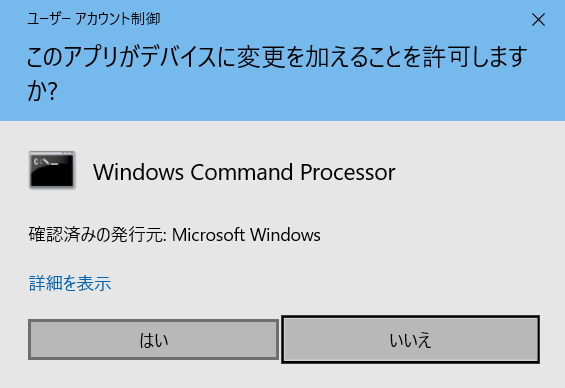
Task: Click the いいえ button to deny changes
Action: 410,339
